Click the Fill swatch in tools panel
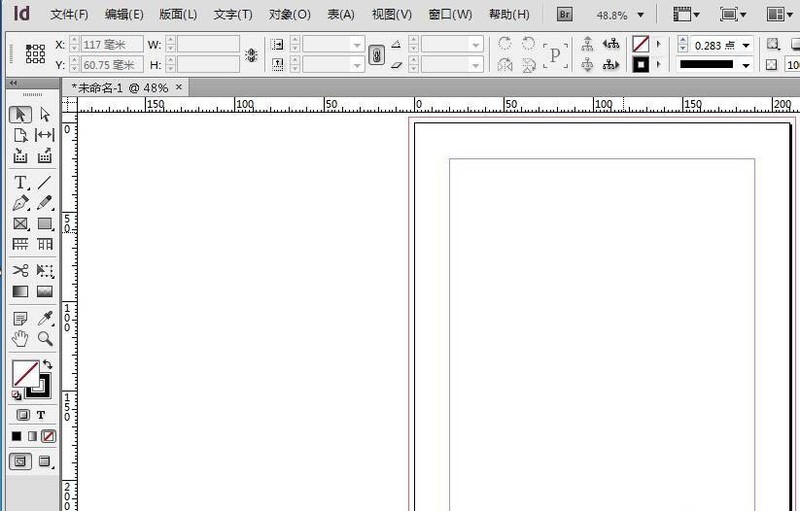 tap(25, 373)
